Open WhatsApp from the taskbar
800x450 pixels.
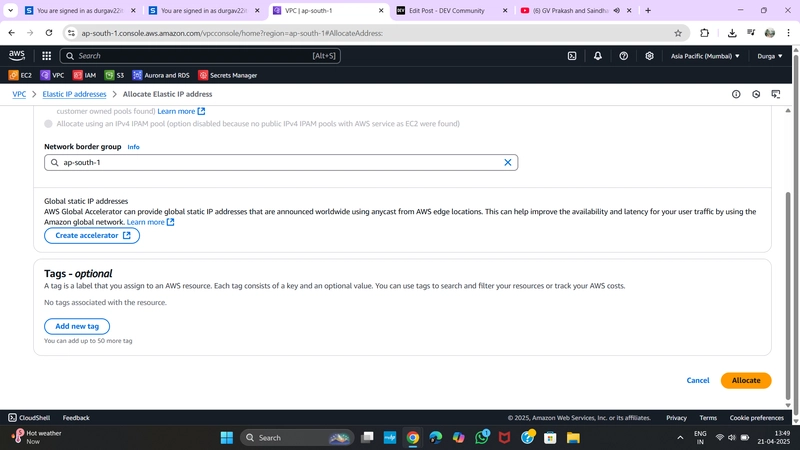[x=482, y=437]
